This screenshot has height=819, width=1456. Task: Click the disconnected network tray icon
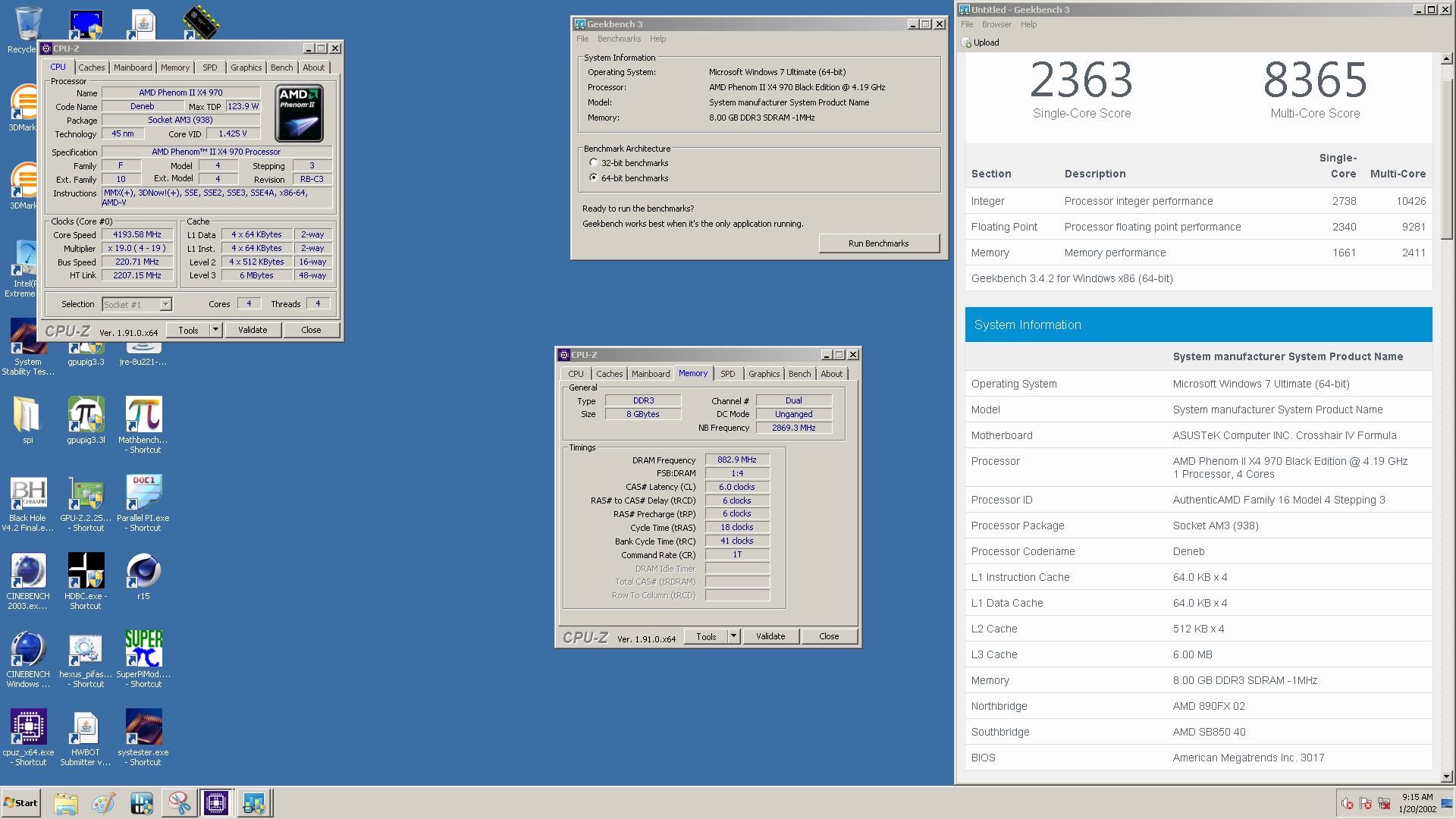point(1384,803)
